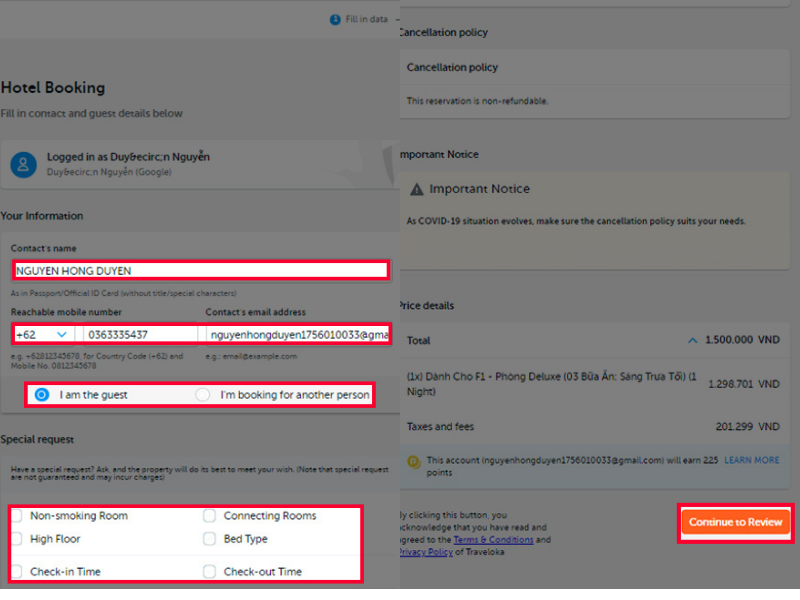Click the 201.299 VND taxes amount

[x=747, y=426]
